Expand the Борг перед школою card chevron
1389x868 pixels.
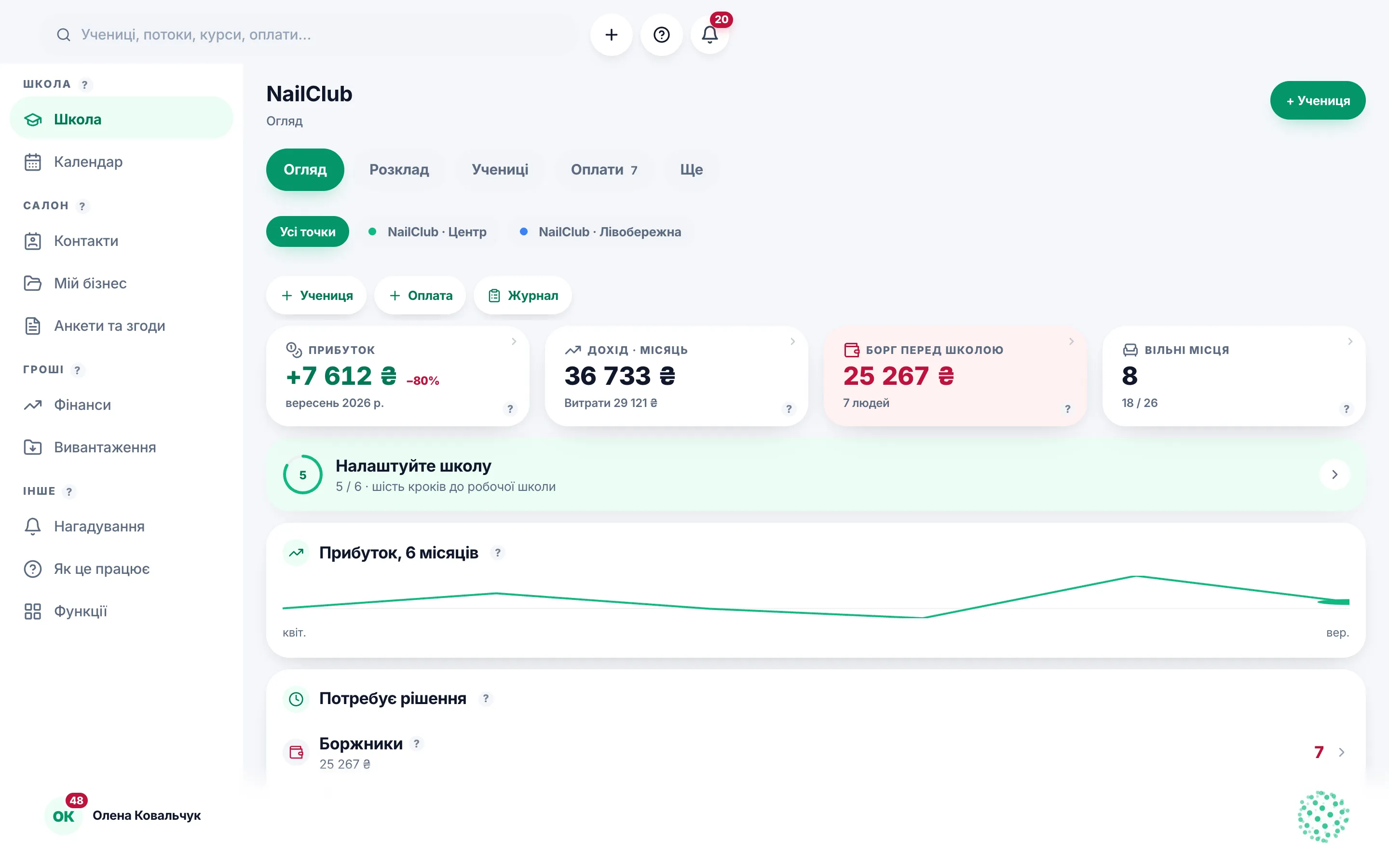click(1071, 341)
